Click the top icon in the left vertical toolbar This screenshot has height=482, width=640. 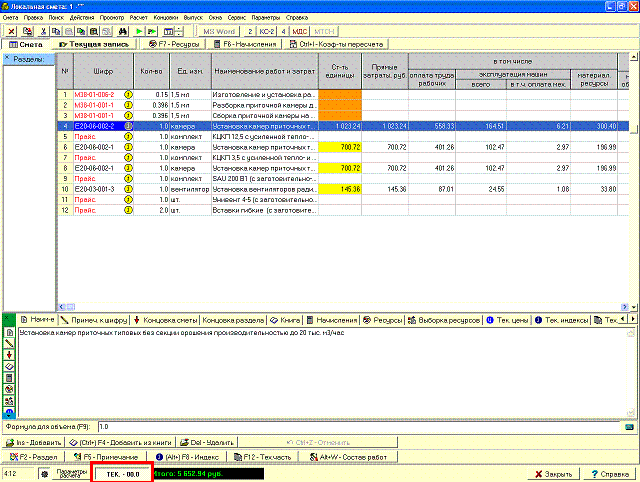[9, 332]
